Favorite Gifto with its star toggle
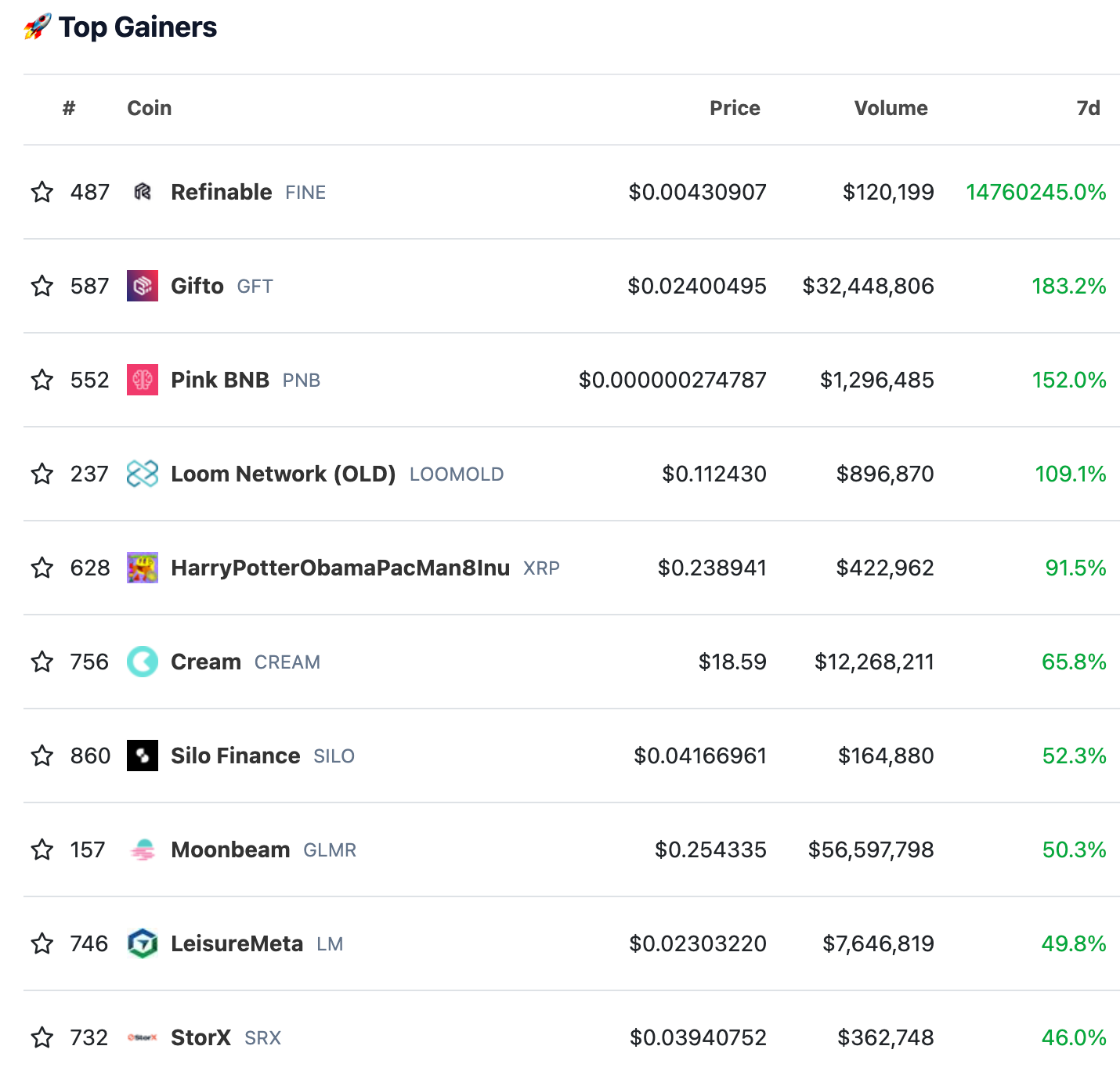The height and width of the screenshot is (1082, 1120). tap(42, 286)
